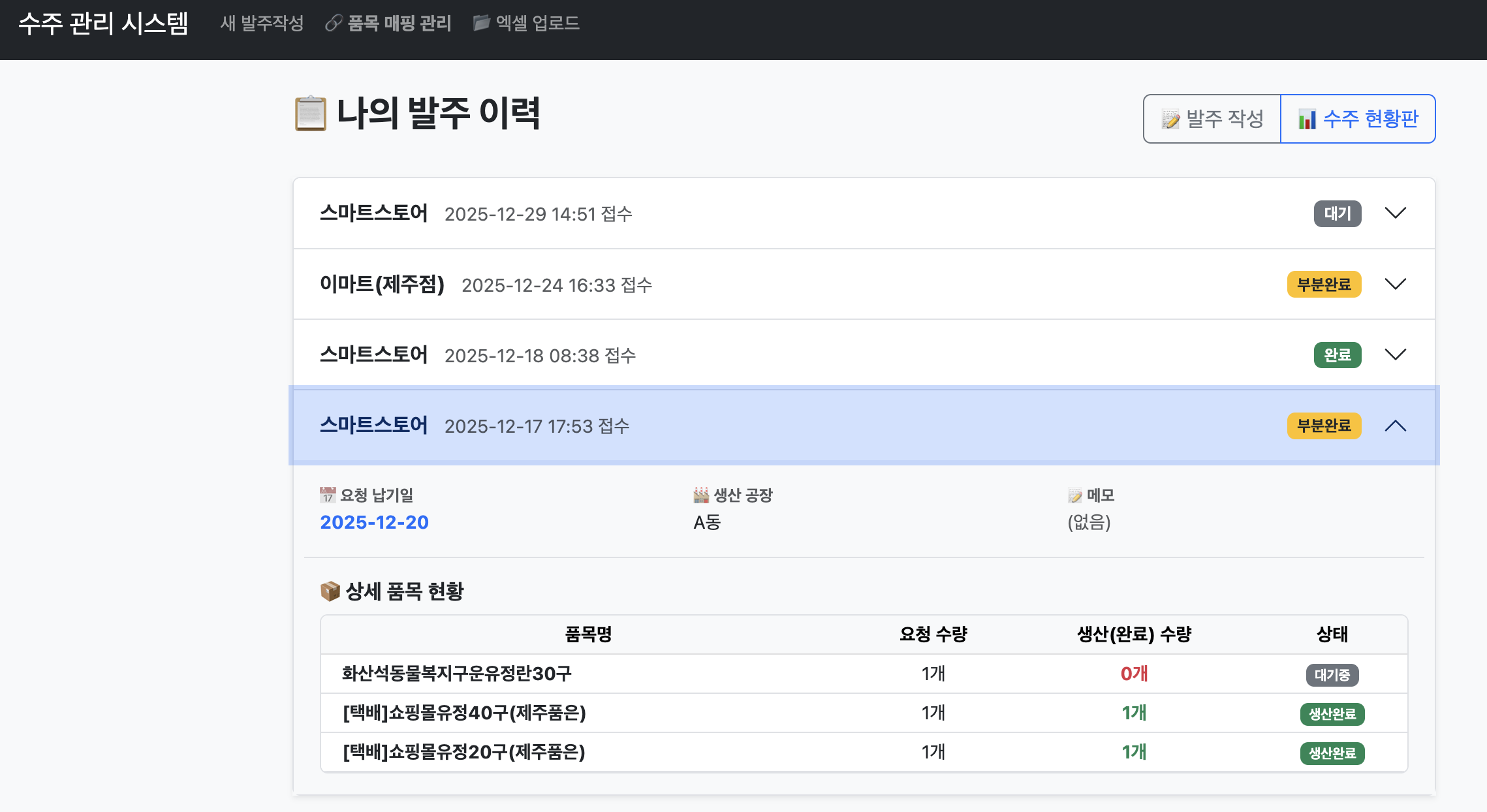
Task: Click the calendar icon next to 요청 납기일
Action: (328, 495)
